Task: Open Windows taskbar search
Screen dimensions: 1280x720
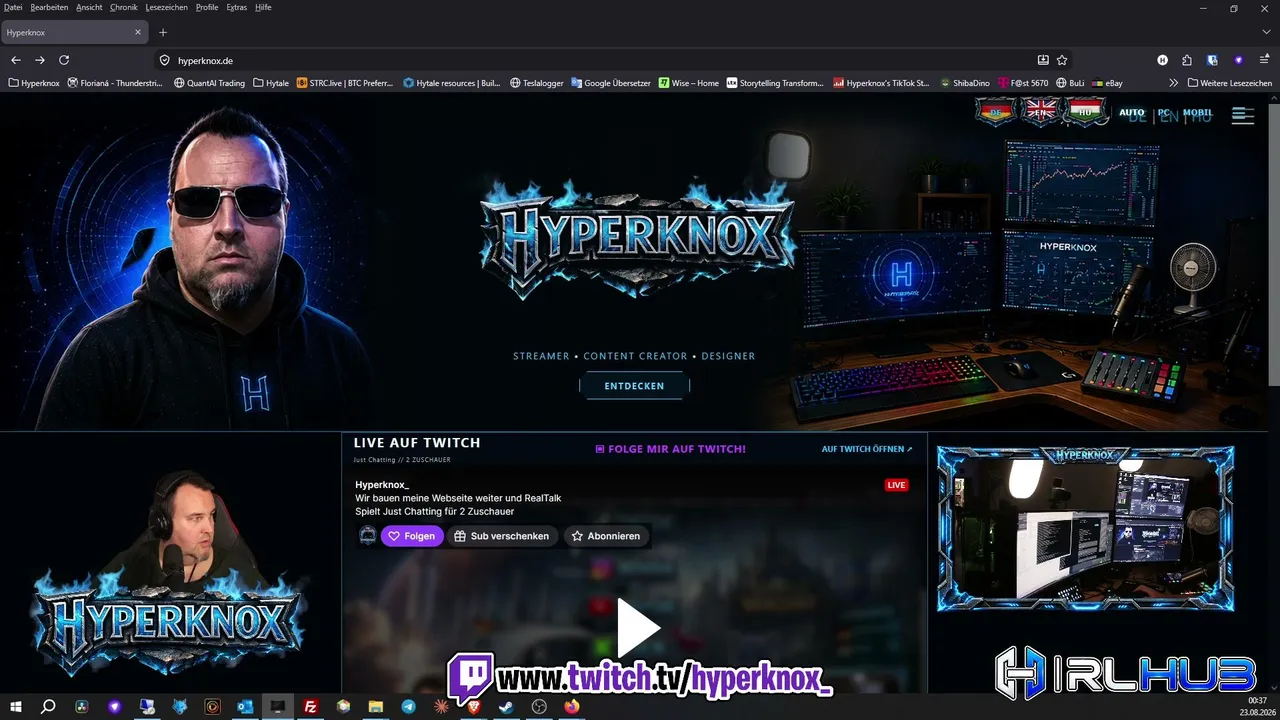Action: tap(48, 707)
